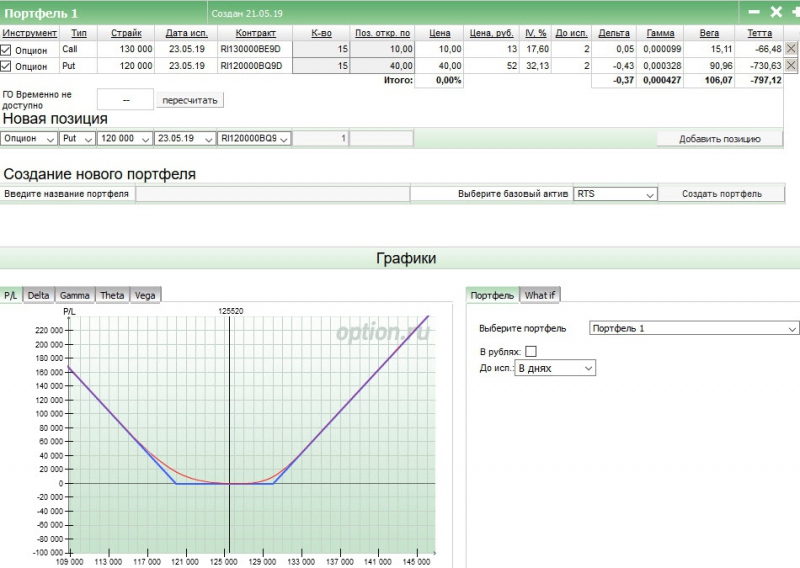Select the What if tab
The width and height of the screenshot is (800, 568).
click(x=540, y=295)
